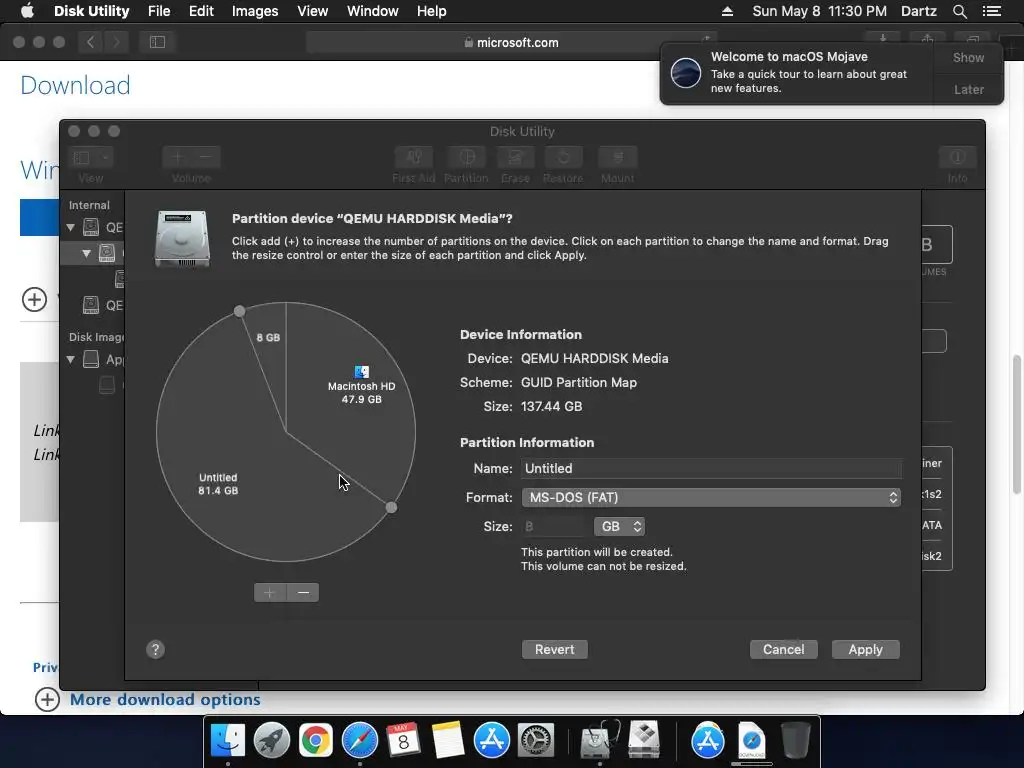Click Later on Mojave notification
The image size is (1024, 768).
968,89
